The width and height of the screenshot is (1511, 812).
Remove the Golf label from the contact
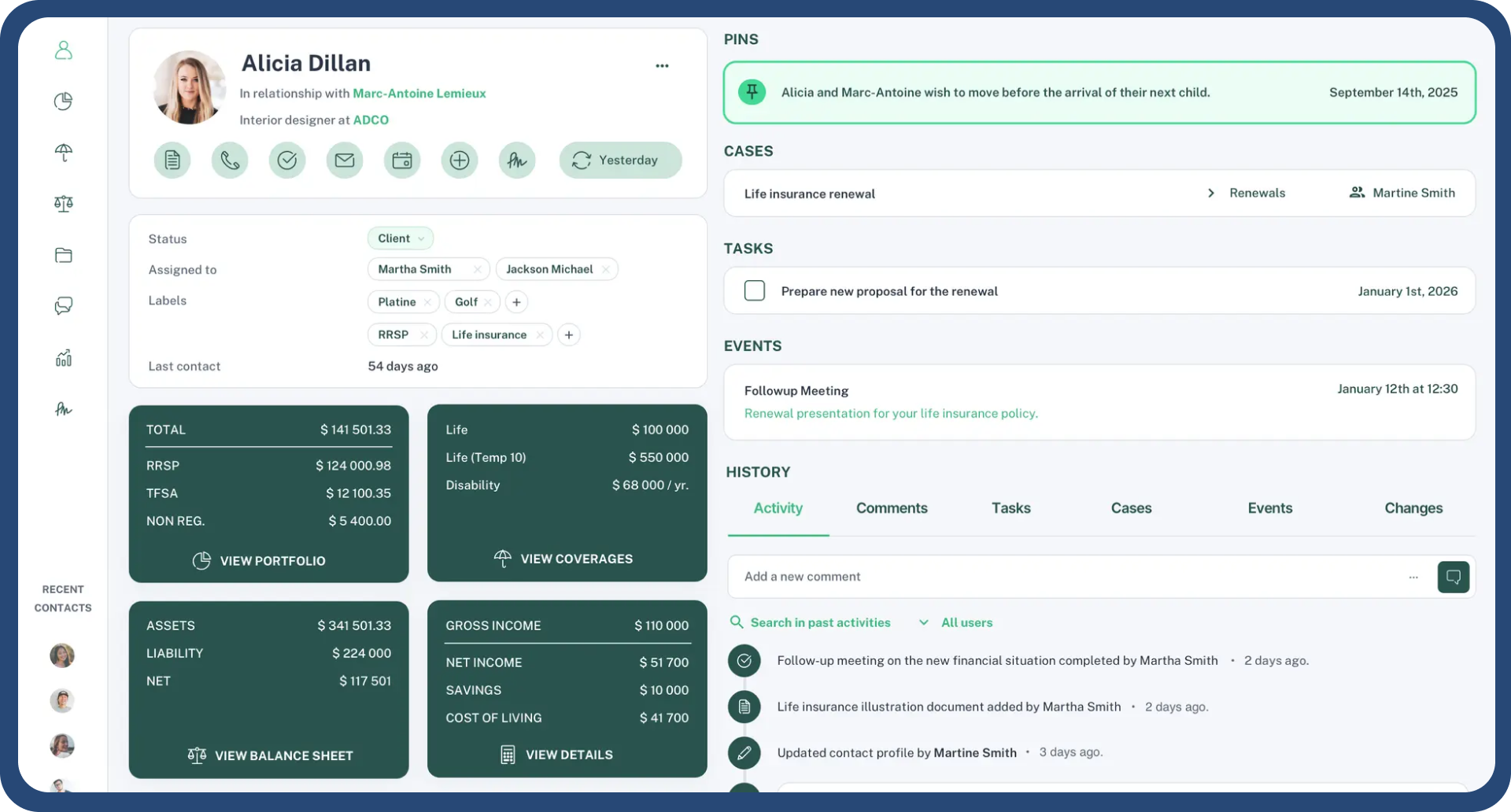[488, 301]
